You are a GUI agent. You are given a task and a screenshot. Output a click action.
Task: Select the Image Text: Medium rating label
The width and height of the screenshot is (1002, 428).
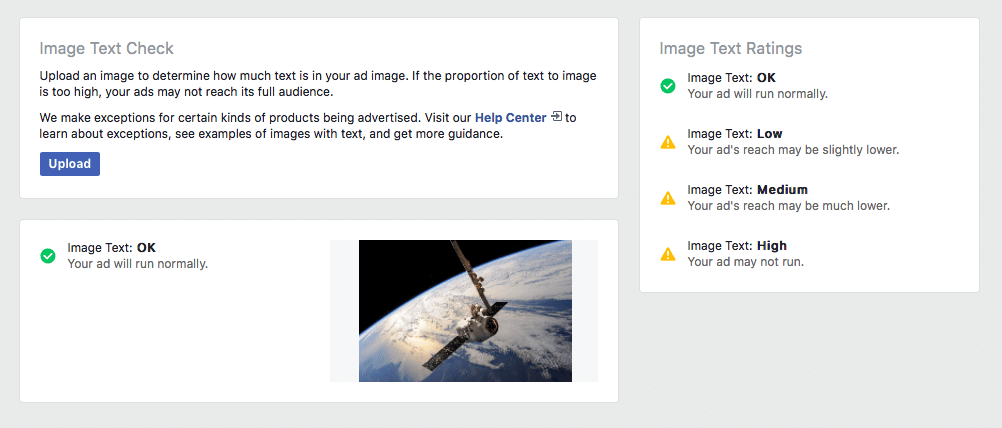(747, 190)
